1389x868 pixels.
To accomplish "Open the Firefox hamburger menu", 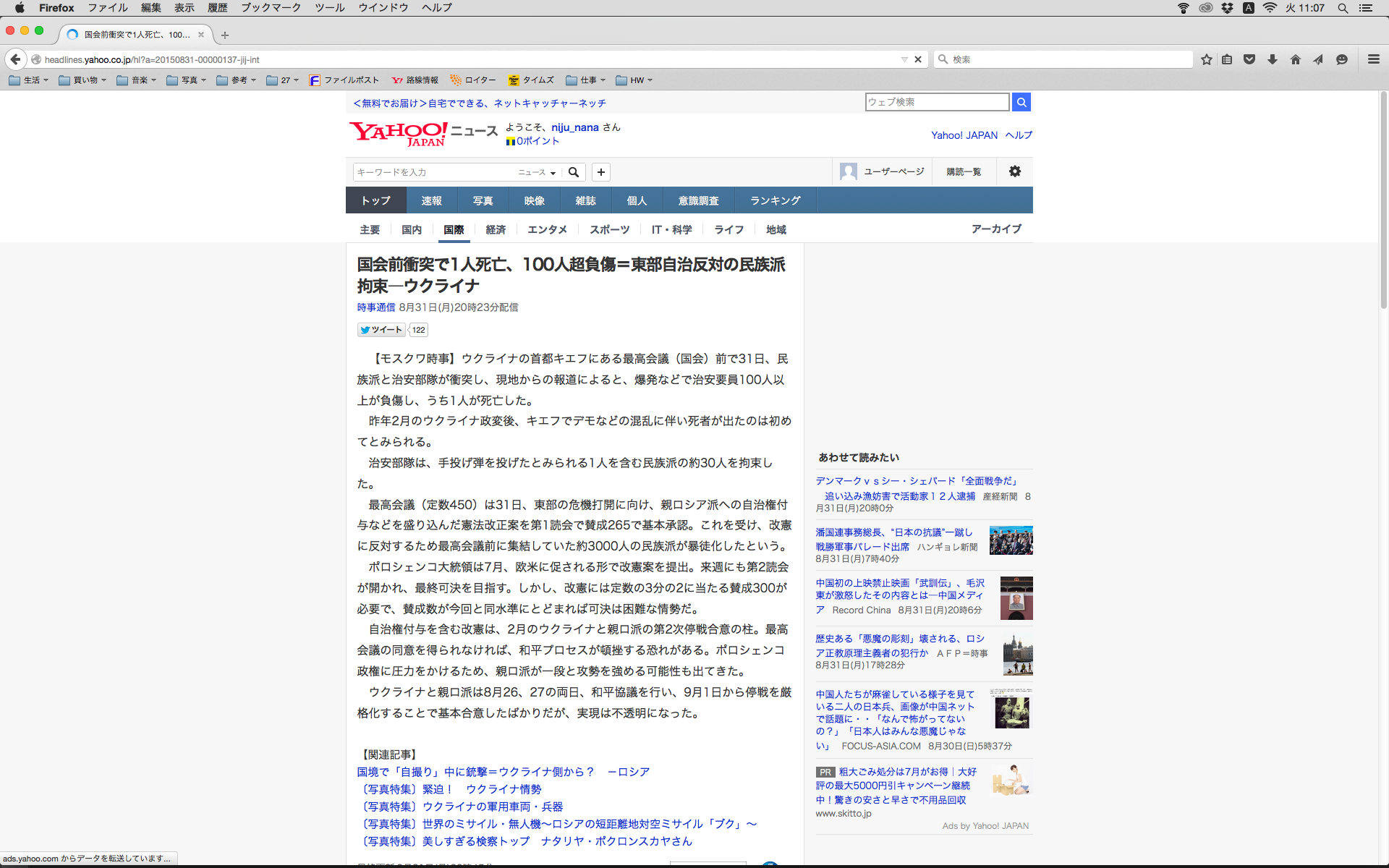I will 1373,59.
